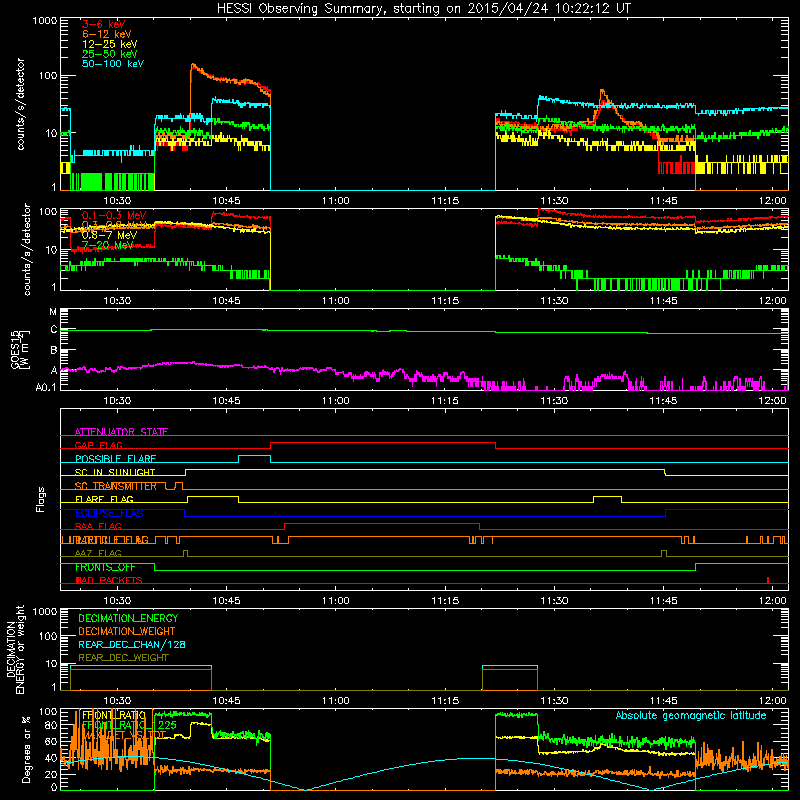Click the GOES15 axis label

(x=16, y=349)
